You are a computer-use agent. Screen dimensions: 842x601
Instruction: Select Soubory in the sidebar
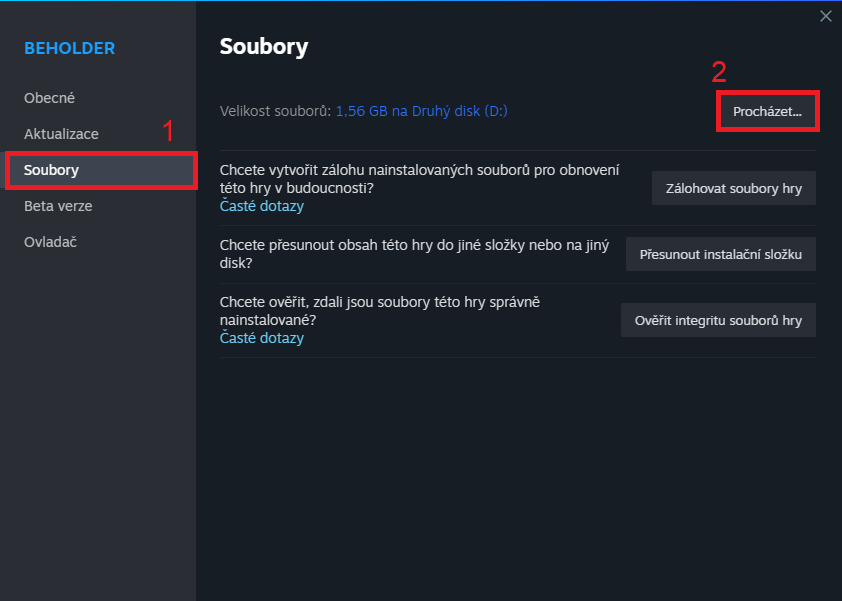[52, 170]
